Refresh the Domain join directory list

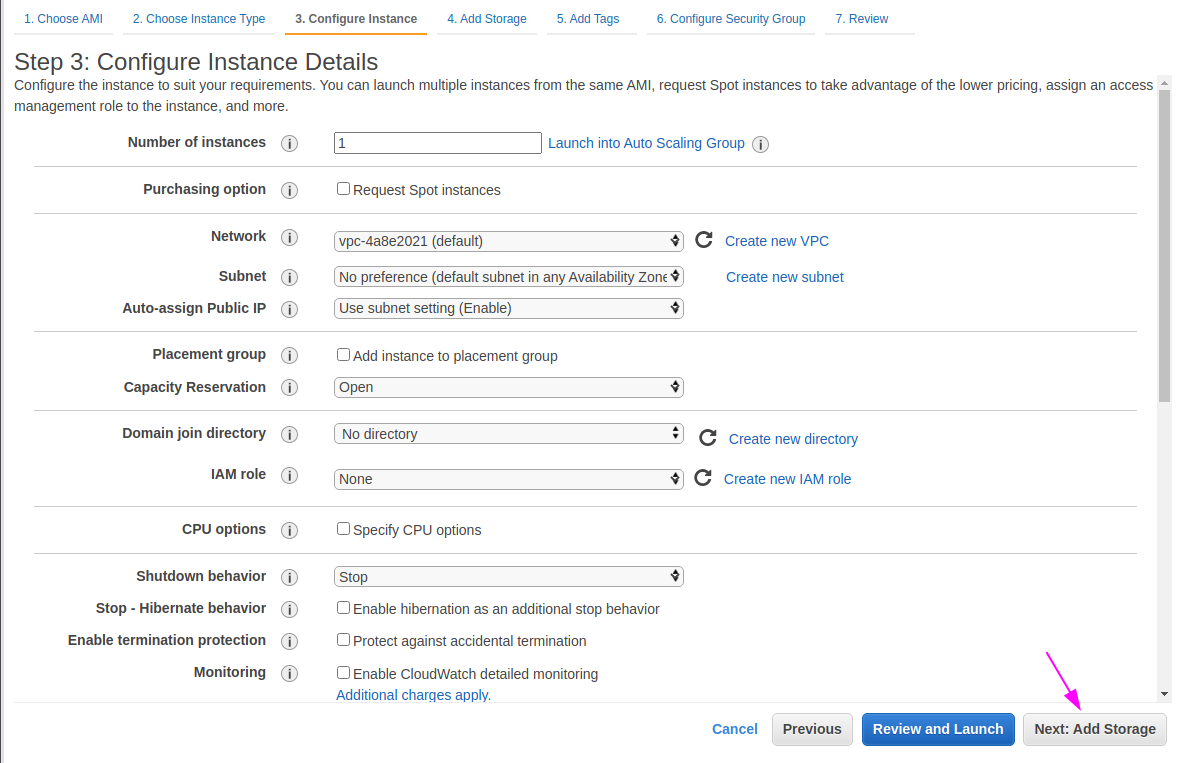coord(708,438)
